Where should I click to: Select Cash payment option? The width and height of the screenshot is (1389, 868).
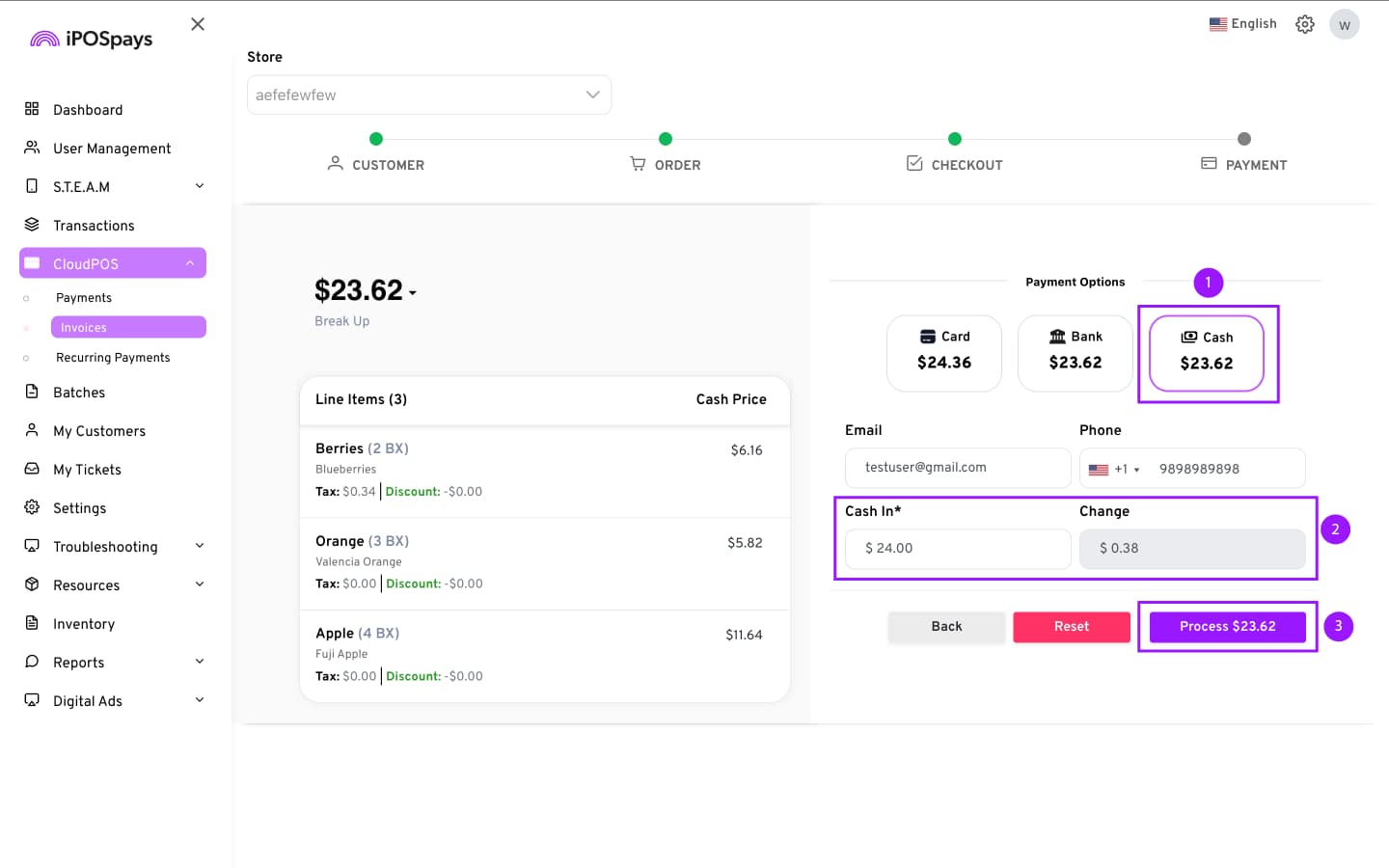pos(1206,353)
